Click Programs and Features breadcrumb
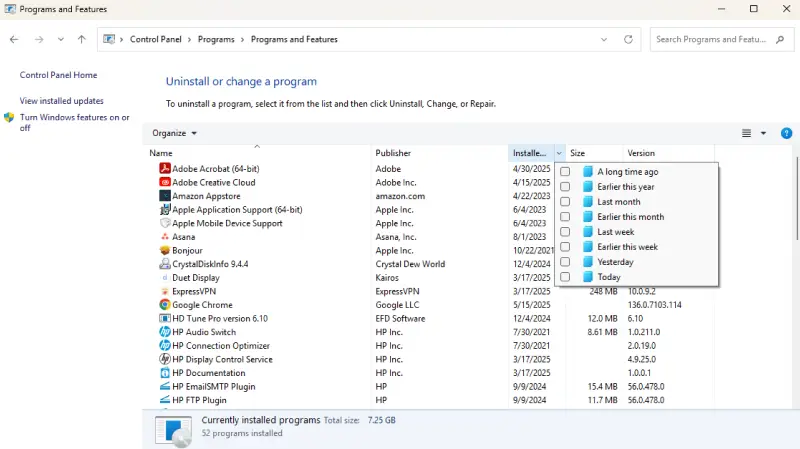This screenshot has width=800, height=449. 294,39
